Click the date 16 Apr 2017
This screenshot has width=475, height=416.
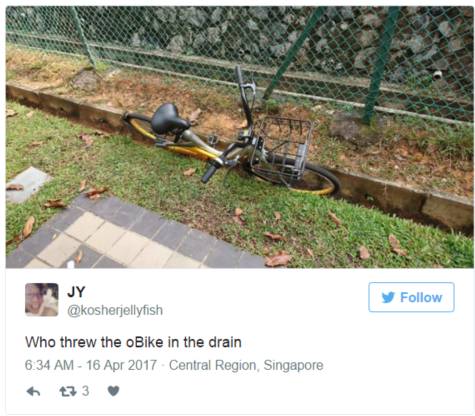[x=121, y=365]
